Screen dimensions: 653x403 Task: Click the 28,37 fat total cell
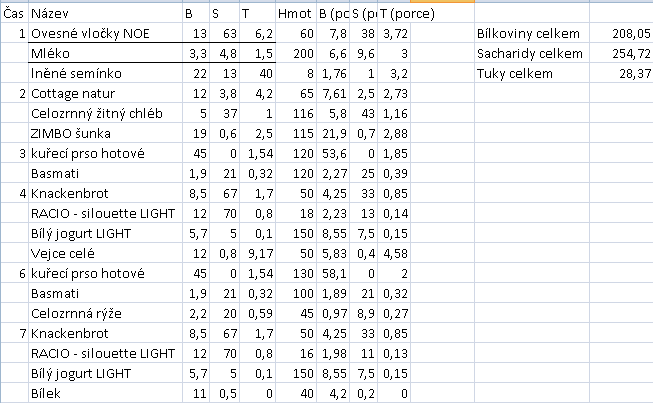pos(621,73)
